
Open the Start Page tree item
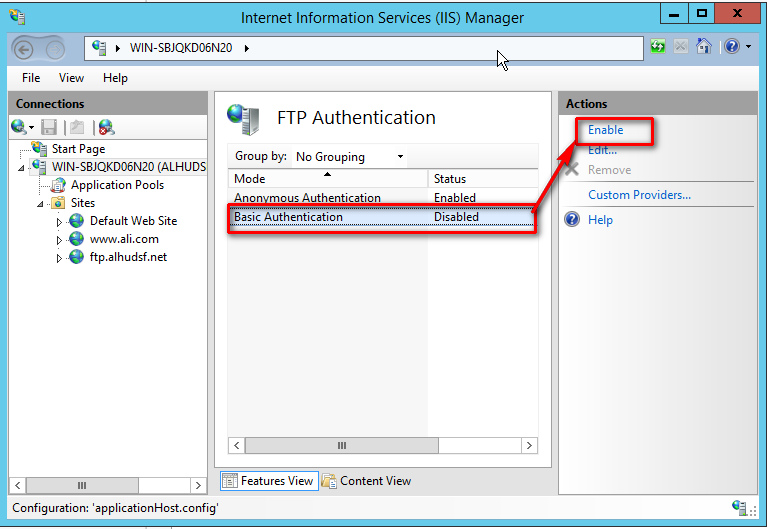(78, 149)
